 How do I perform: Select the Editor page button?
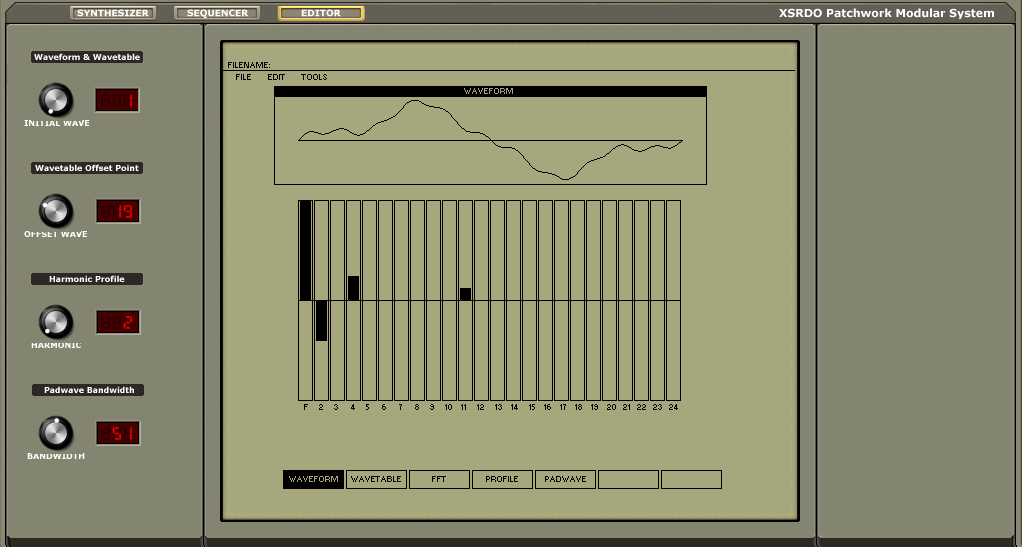coord(321,13)
